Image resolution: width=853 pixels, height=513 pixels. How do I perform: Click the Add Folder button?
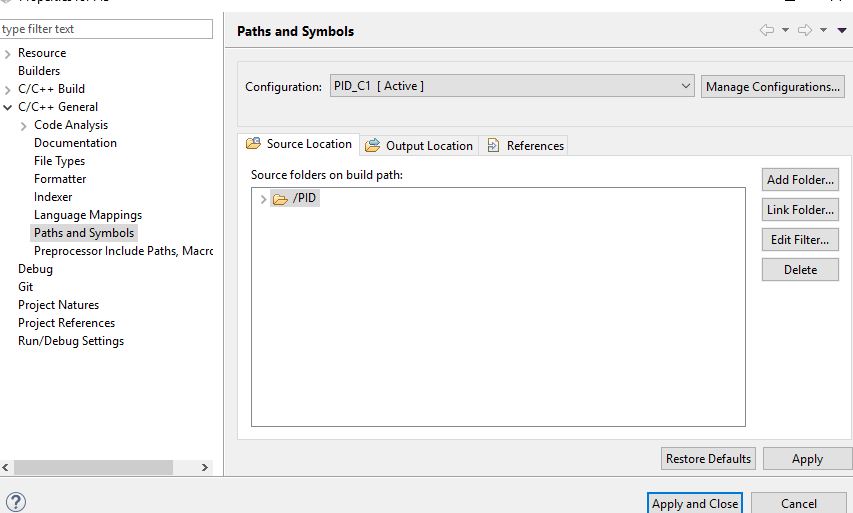tap(800, 180)
